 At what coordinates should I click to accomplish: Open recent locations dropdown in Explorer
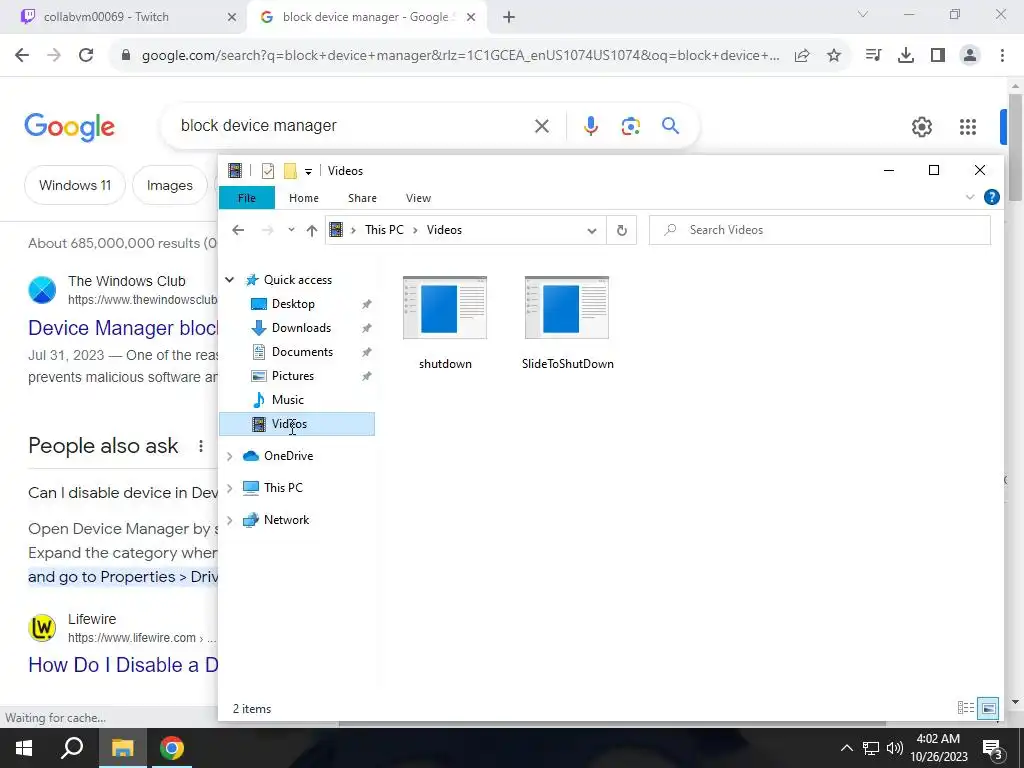click(291, 230)
